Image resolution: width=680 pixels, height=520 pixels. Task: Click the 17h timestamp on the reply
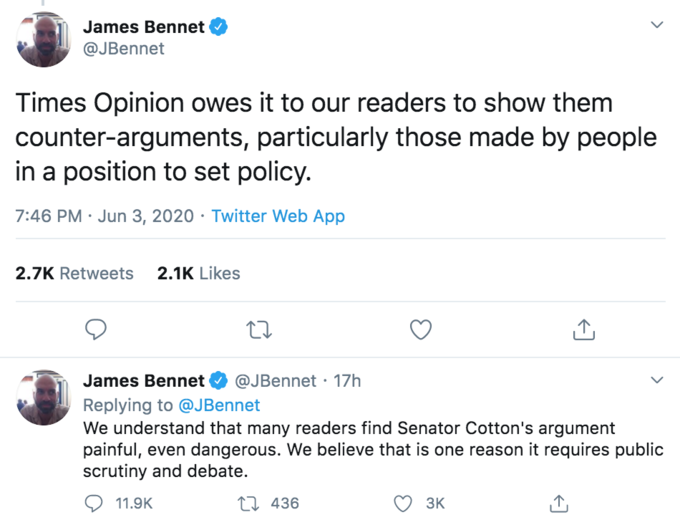347,381
